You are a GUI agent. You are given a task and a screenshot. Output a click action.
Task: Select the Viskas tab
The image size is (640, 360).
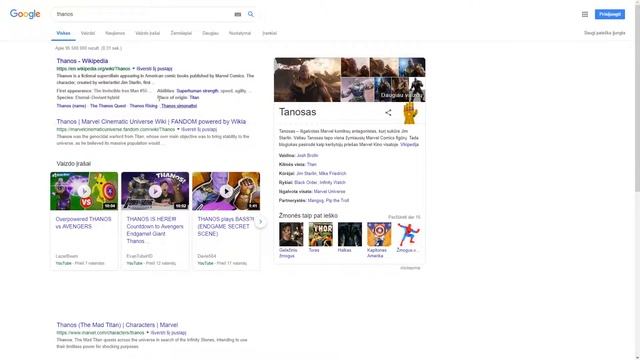63,33
